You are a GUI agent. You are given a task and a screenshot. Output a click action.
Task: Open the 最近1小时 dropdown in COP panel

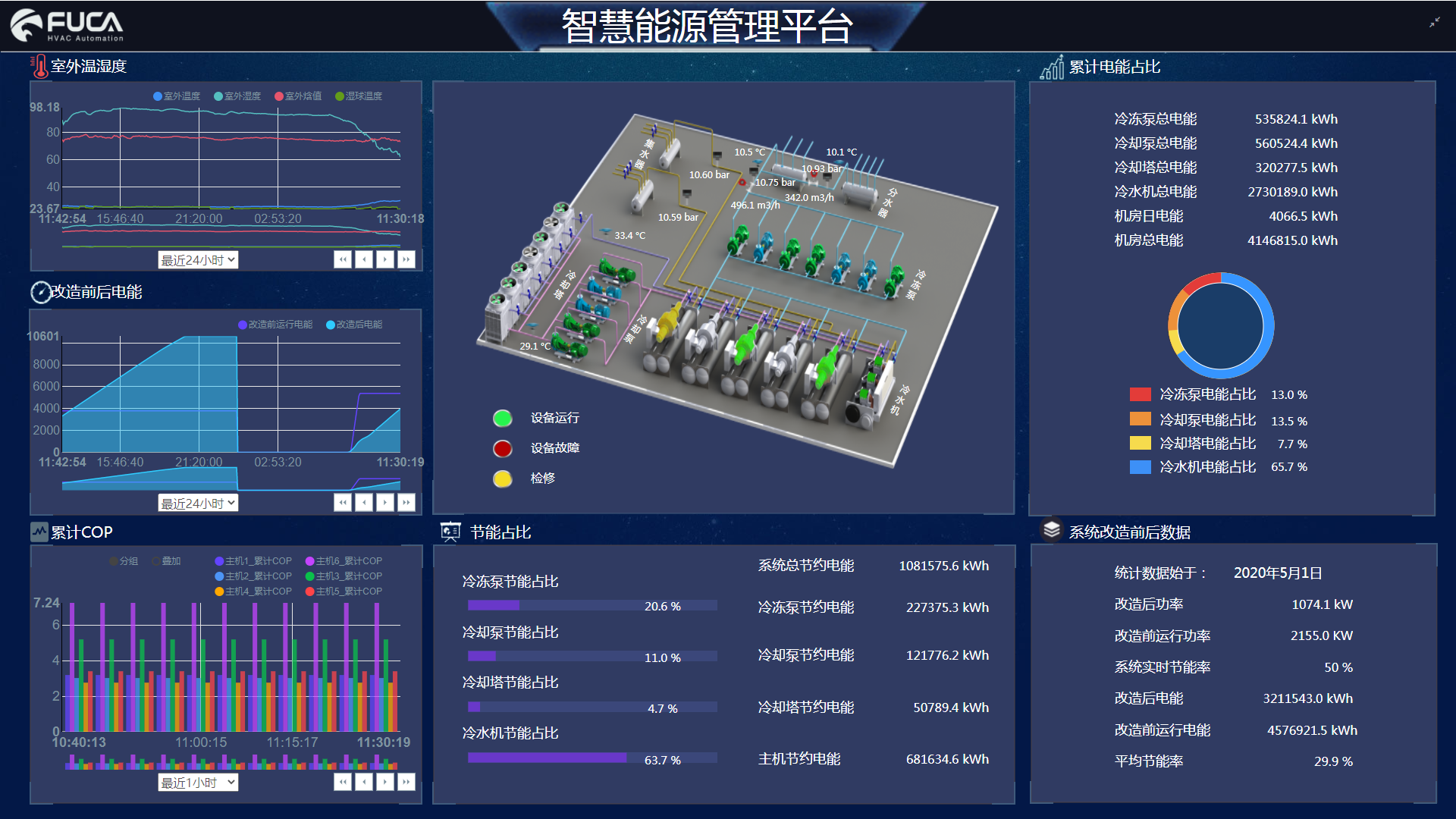(x=198, y=783)
